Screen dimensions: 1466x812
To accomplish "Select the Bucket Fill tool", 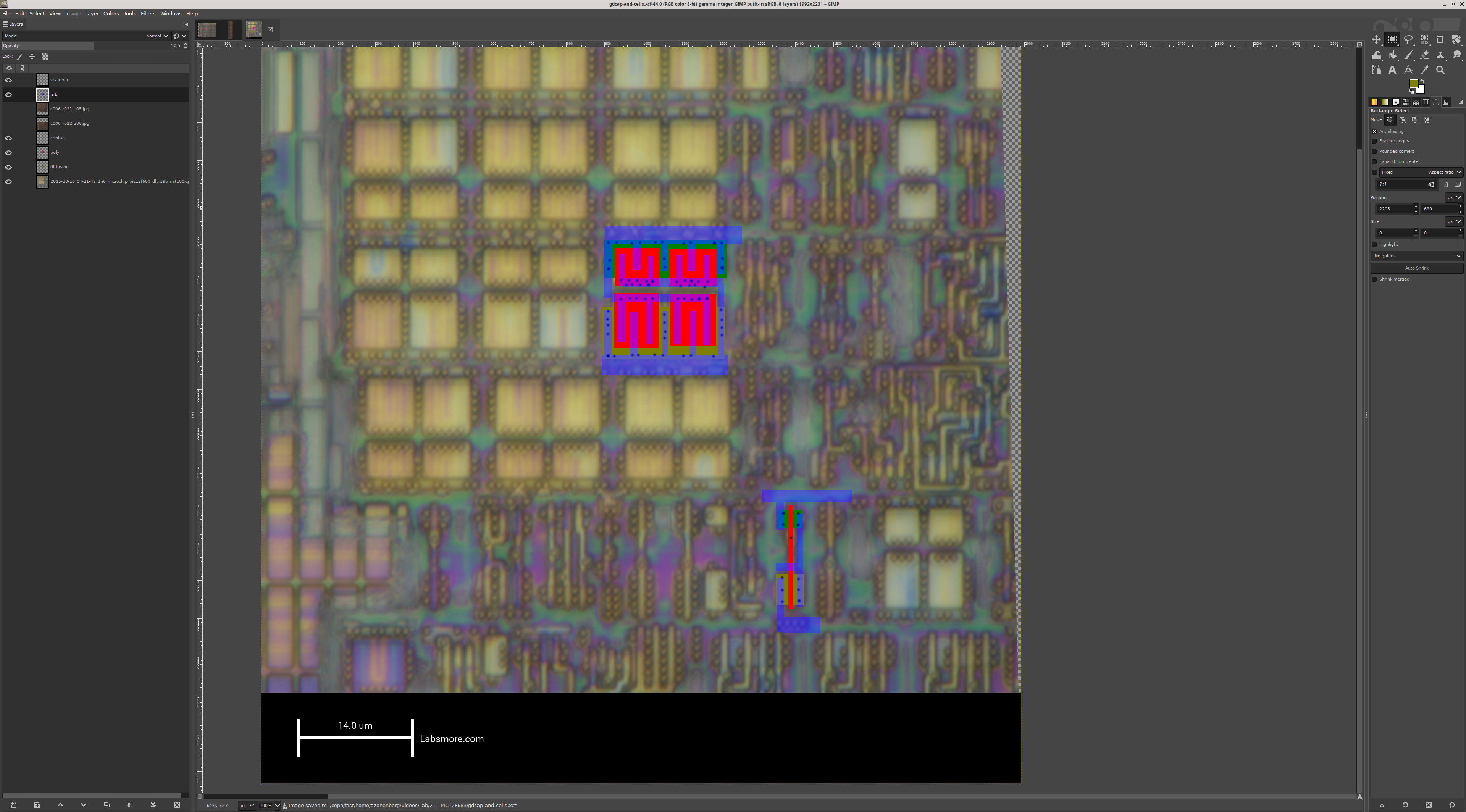I will coord(1392,55).
